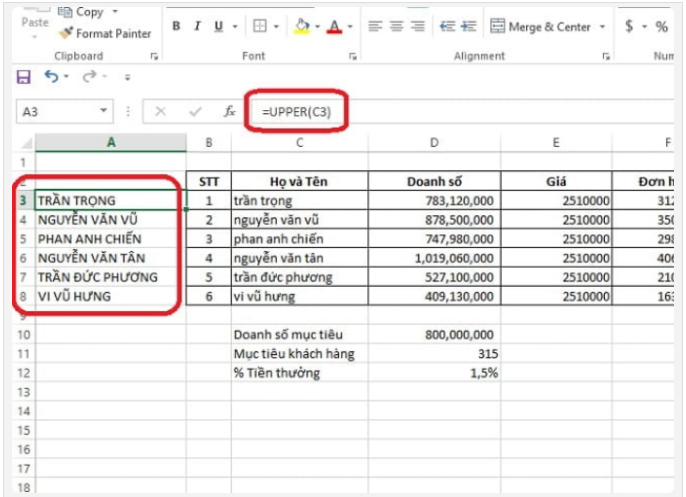The height and width of the screenshot is (497, 686).
Task: Expand the Name Box dropdown arrow
Action: click(x=104, y=110)
